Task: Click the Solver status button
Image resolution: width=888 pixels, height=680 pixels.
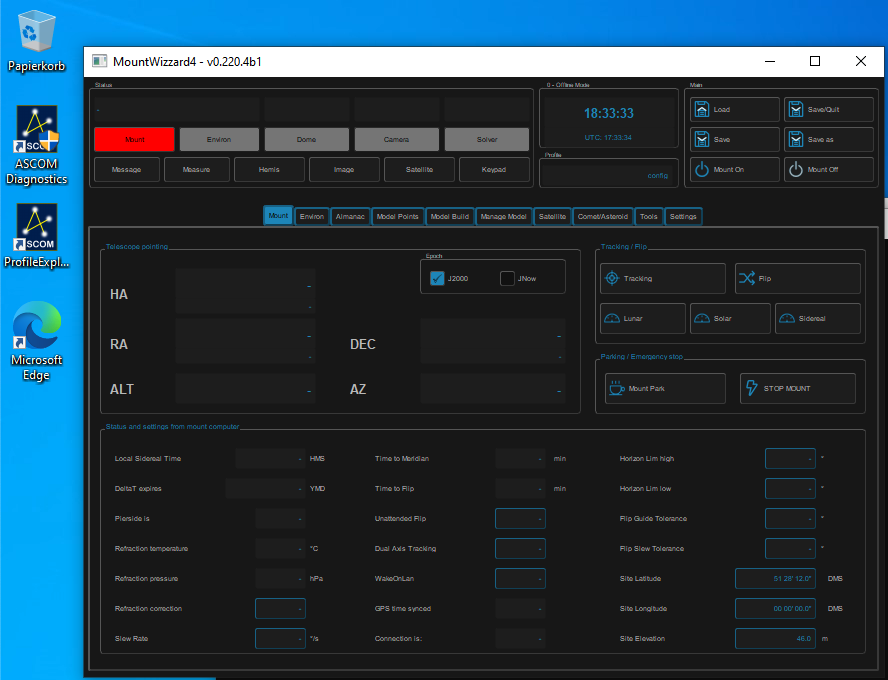Action: 487,139
